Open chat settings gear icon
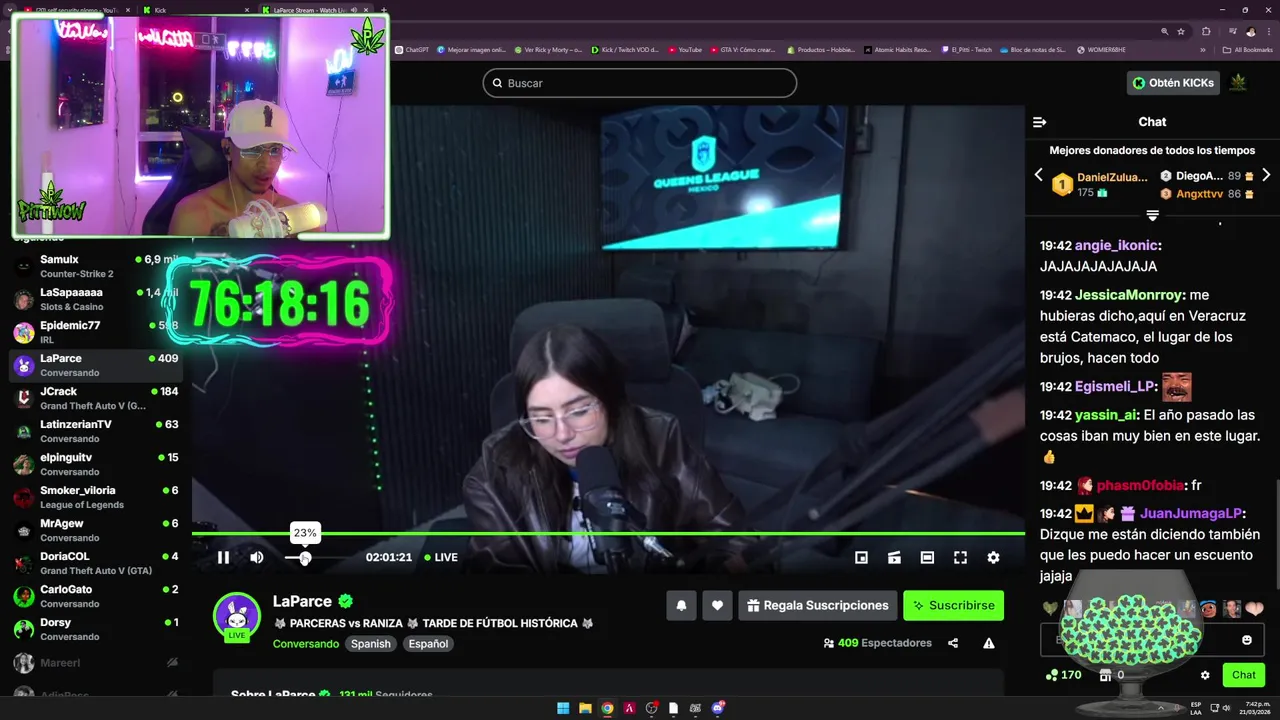Image resolution: width=1280 pixels, height=720 pixels. tap(1205, 675)
